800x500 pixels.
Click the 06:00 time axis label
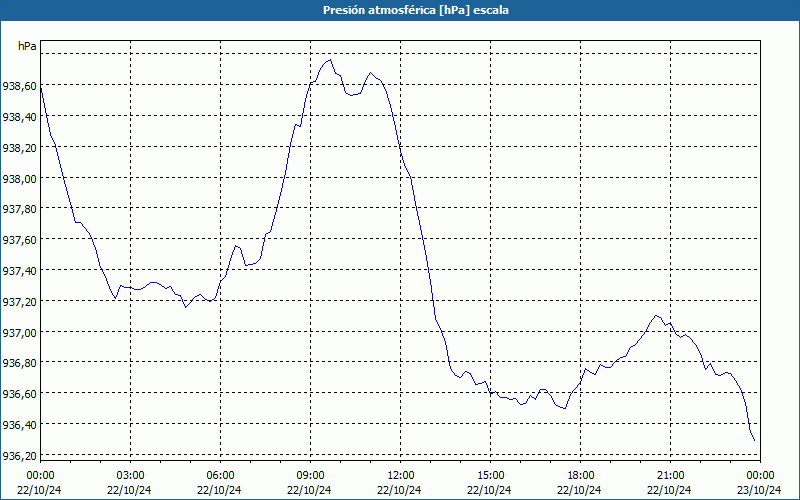(x=220, y=476)
